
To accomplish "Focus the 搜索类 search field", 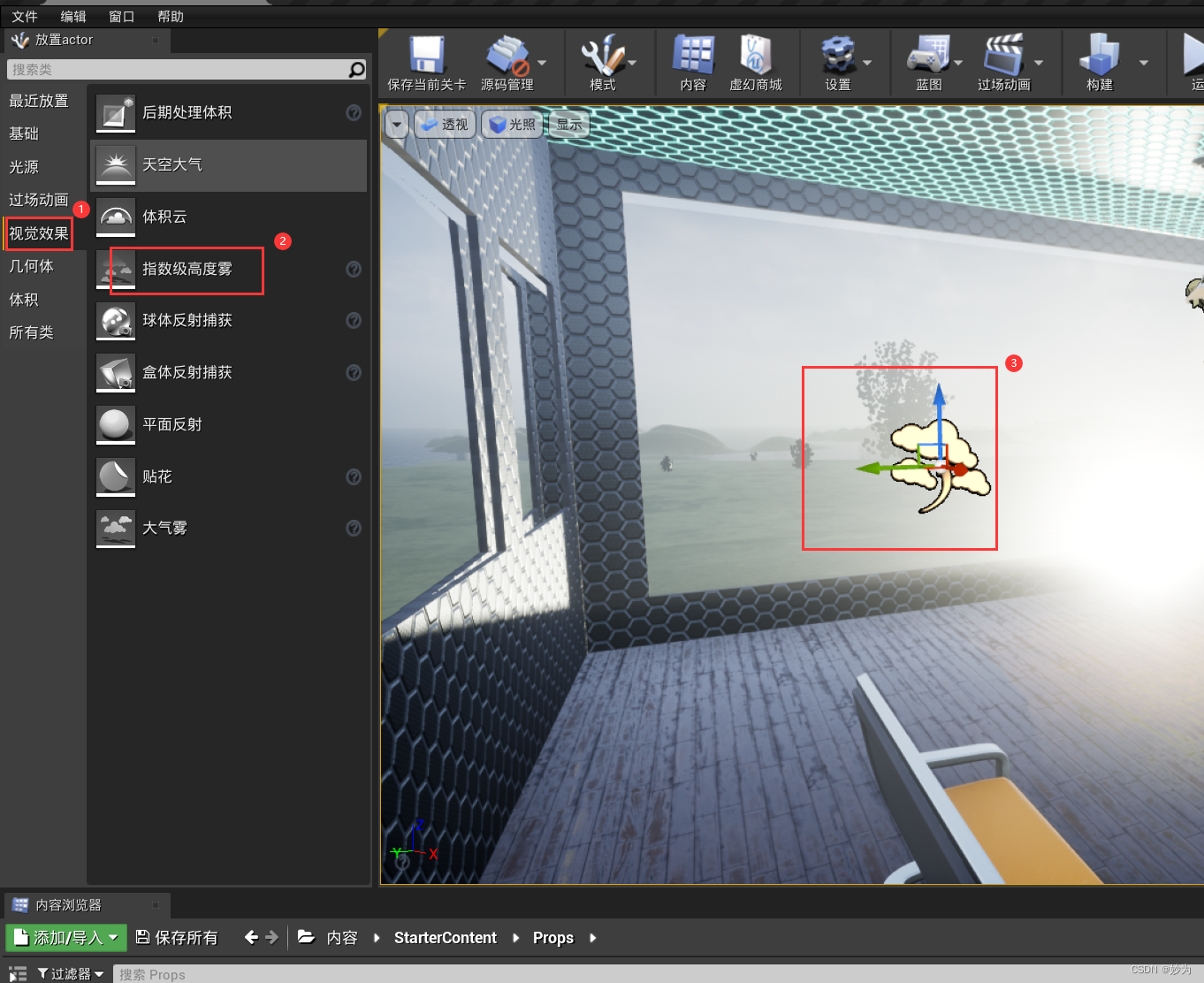I will coord(178,69).
